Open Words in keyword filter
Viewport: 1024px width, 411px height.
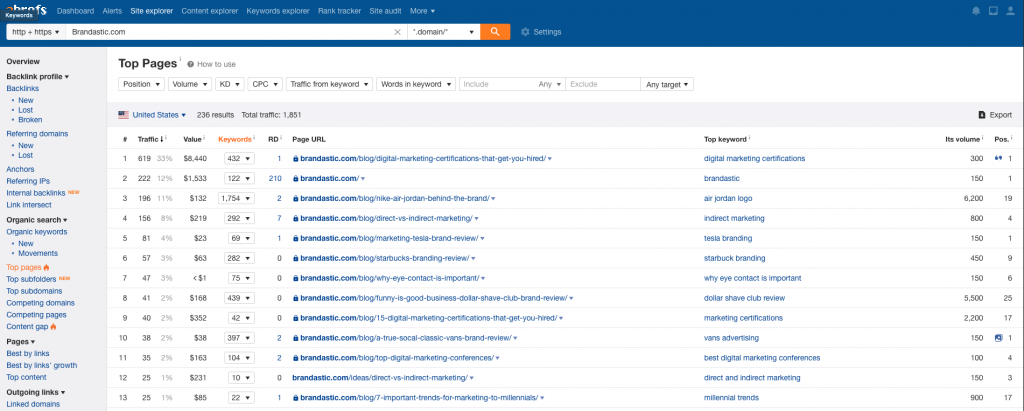[x=415, y=84]
